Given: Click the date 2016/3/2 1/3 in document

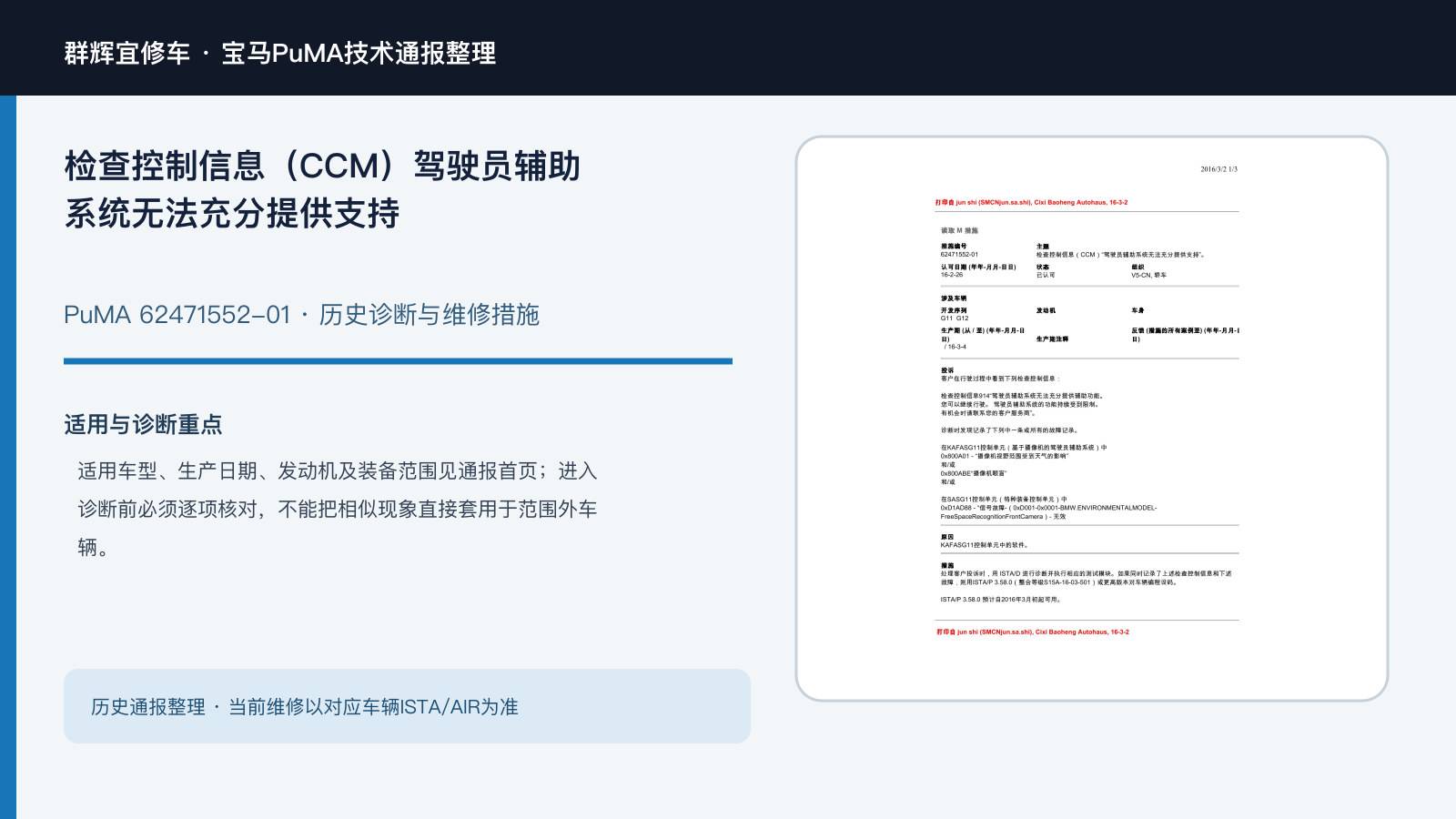Looking at the screenshot, I should tap(1218, 169).
